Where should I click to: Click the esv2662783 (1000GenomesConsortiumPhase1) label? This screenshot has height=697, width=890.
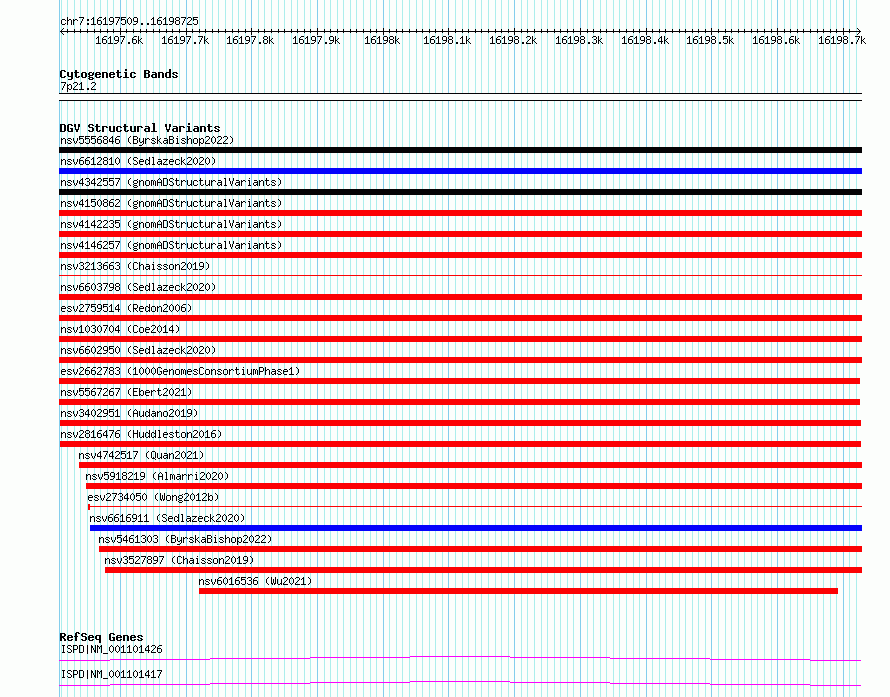(180, 371)
